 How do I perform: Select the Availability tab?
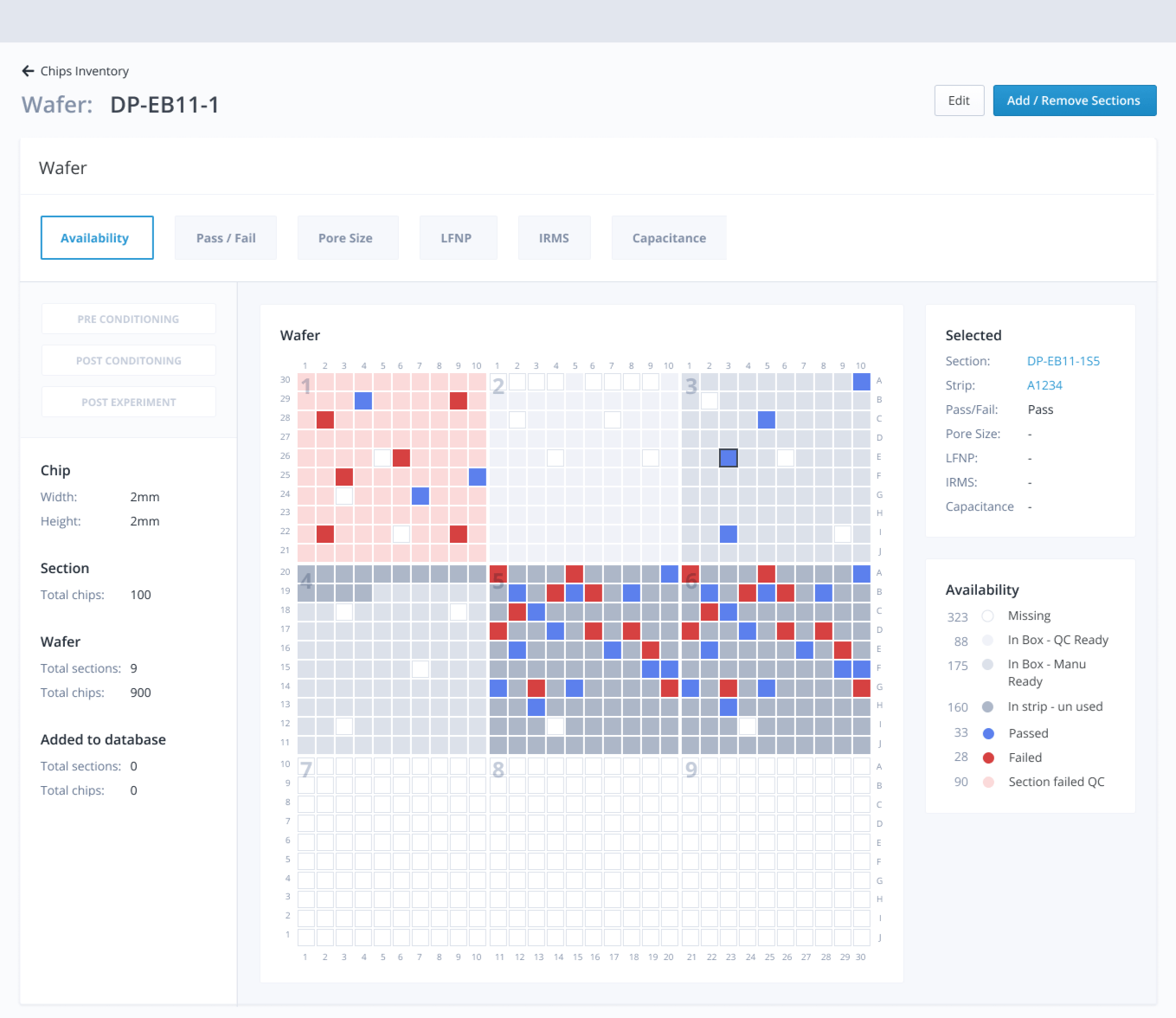click(x=97, y=238)
